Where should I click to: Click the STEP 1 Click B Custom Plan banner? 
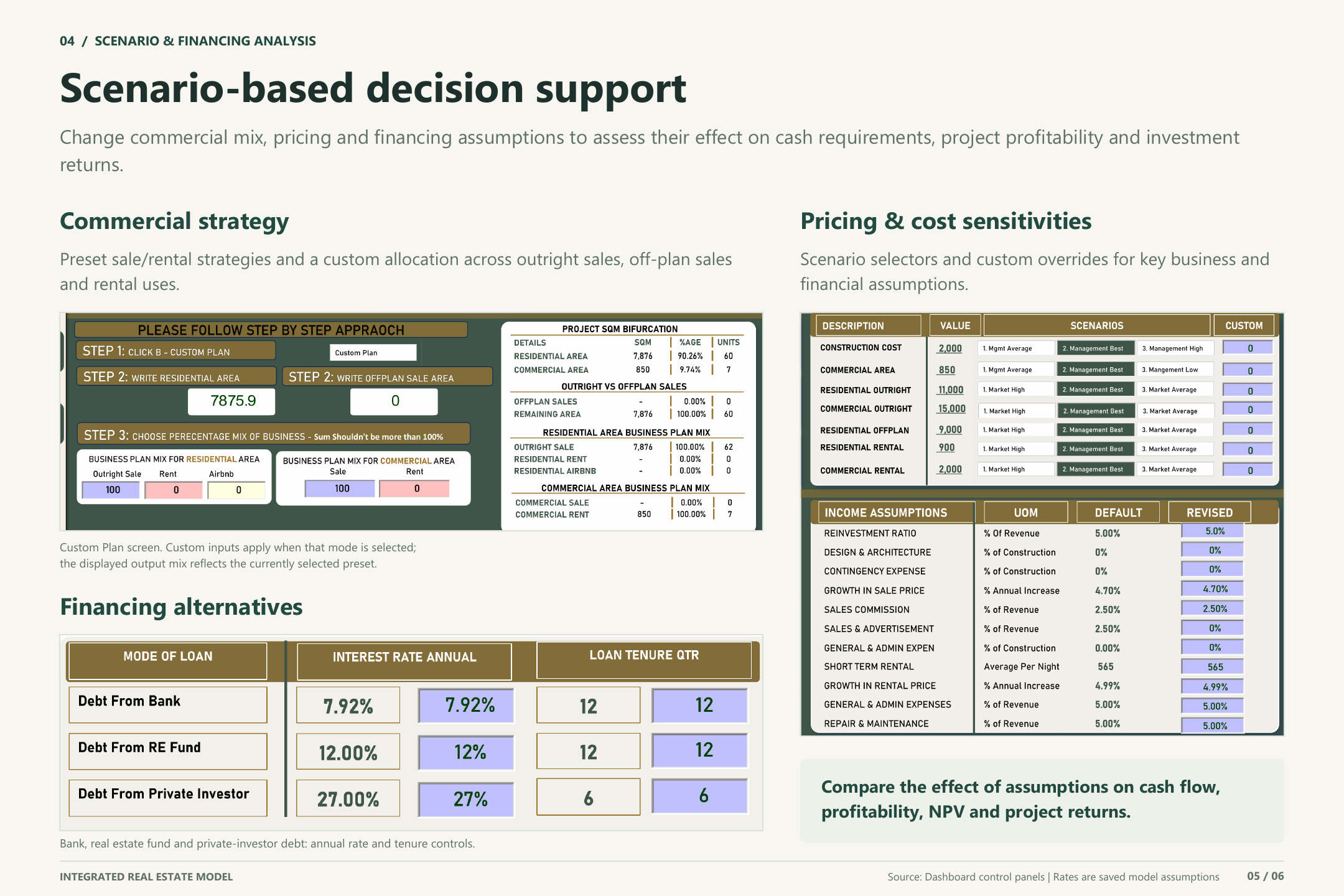point(175,350)
